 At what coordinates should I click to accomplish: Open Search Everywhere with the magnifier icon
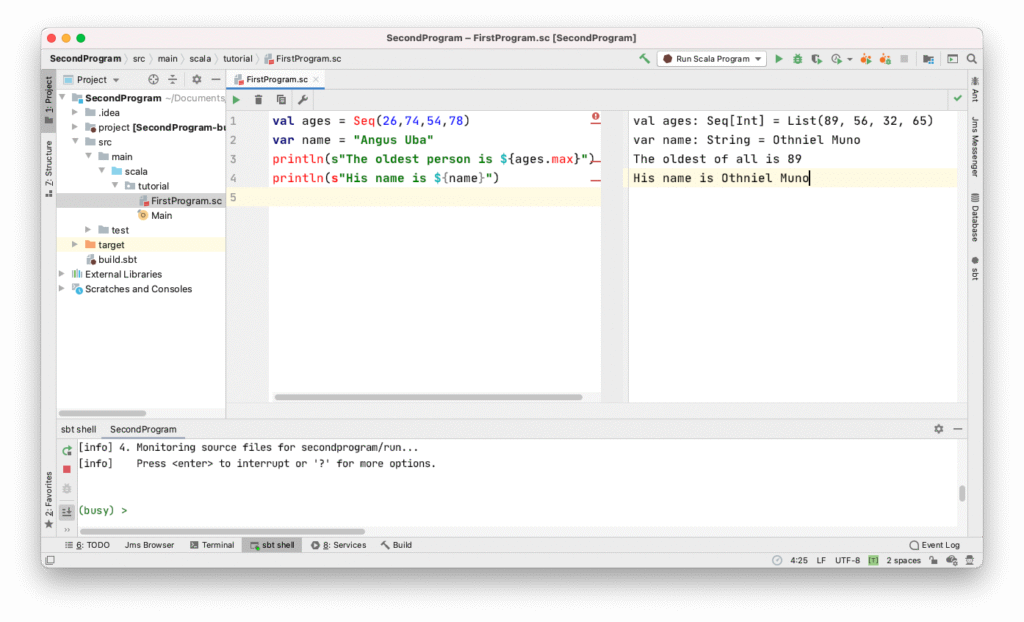coord(970,58)
